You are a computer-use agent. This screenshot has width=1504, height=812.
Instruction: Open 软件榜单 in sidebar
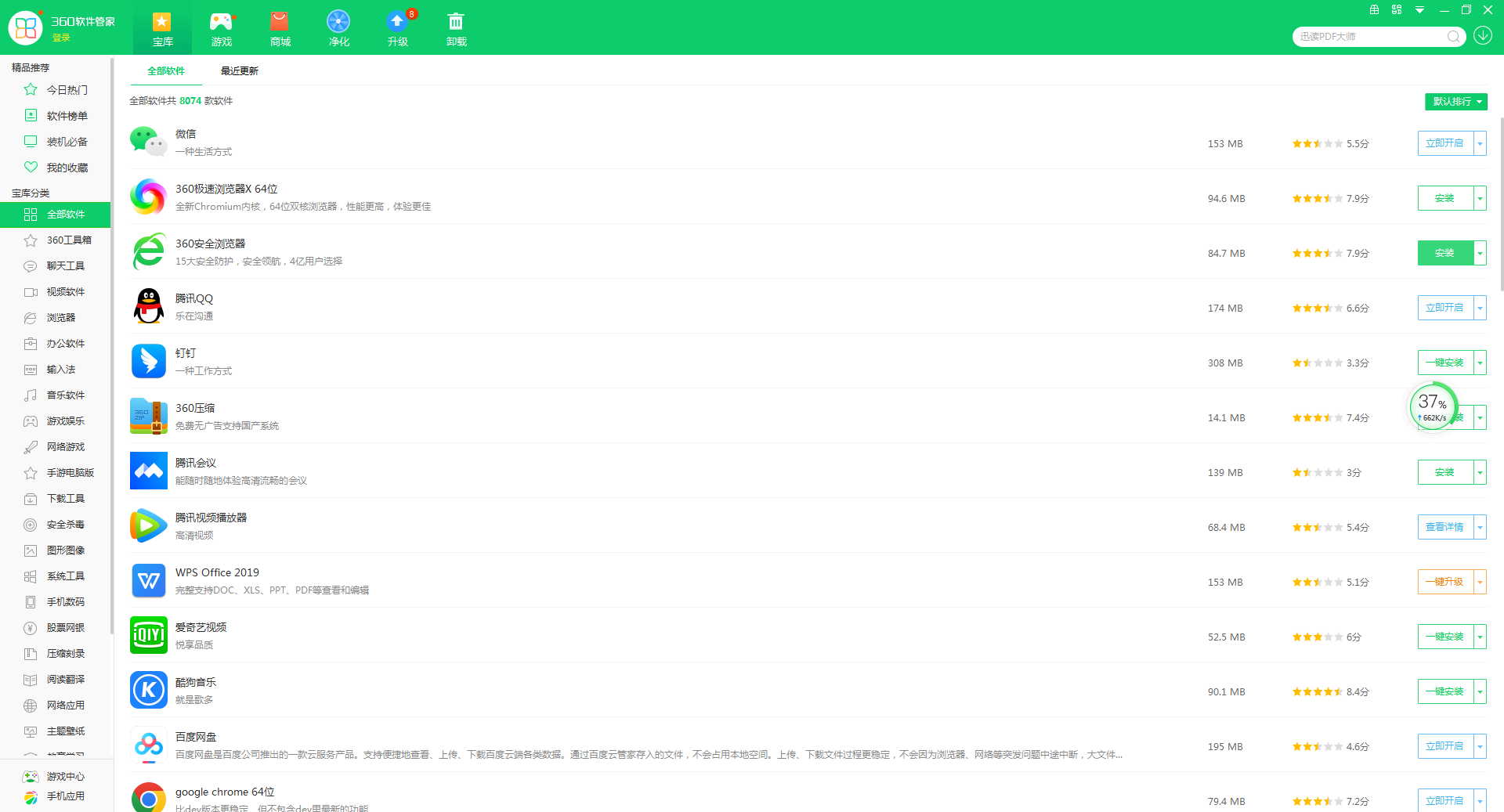coord(55,116)
